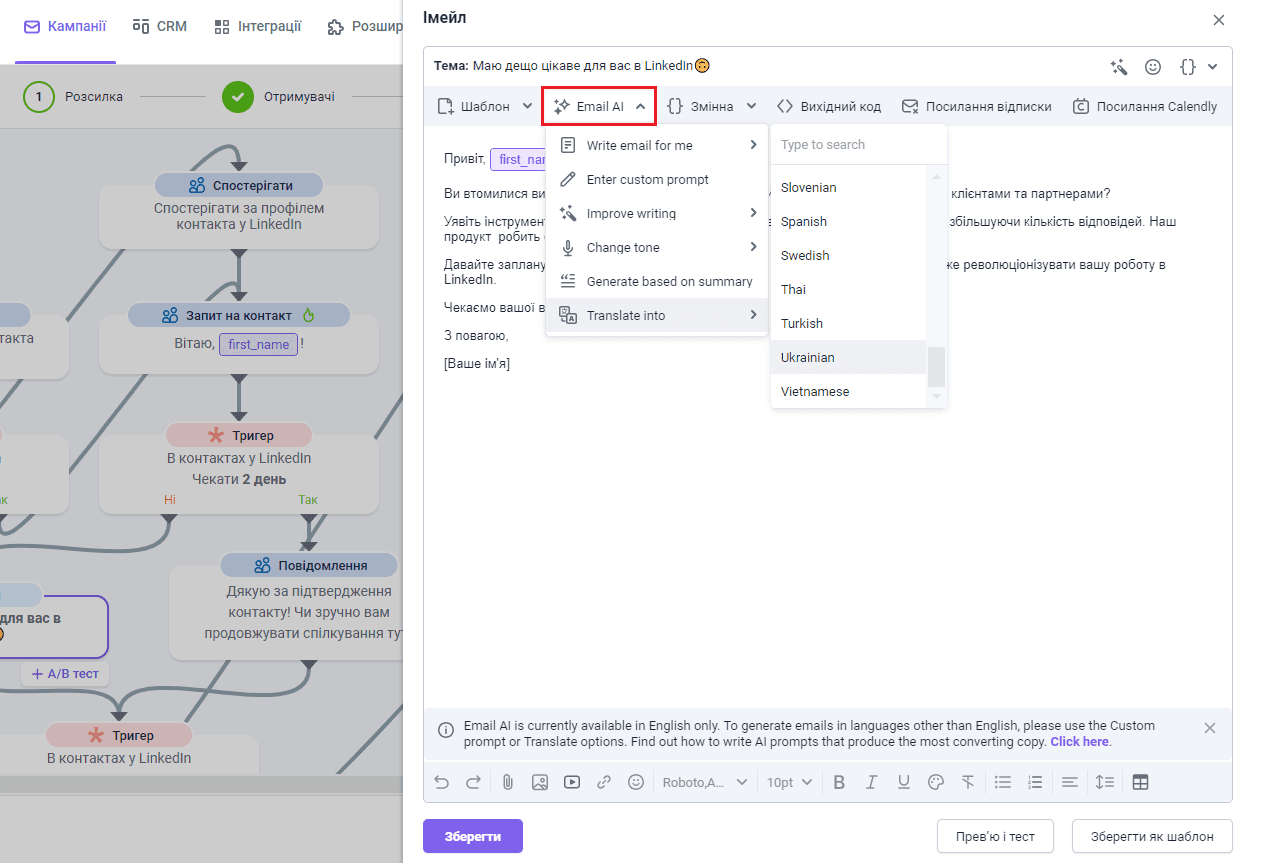
Task: Undo the last edit
Action: pyautogui.click(x=442, y=782)
